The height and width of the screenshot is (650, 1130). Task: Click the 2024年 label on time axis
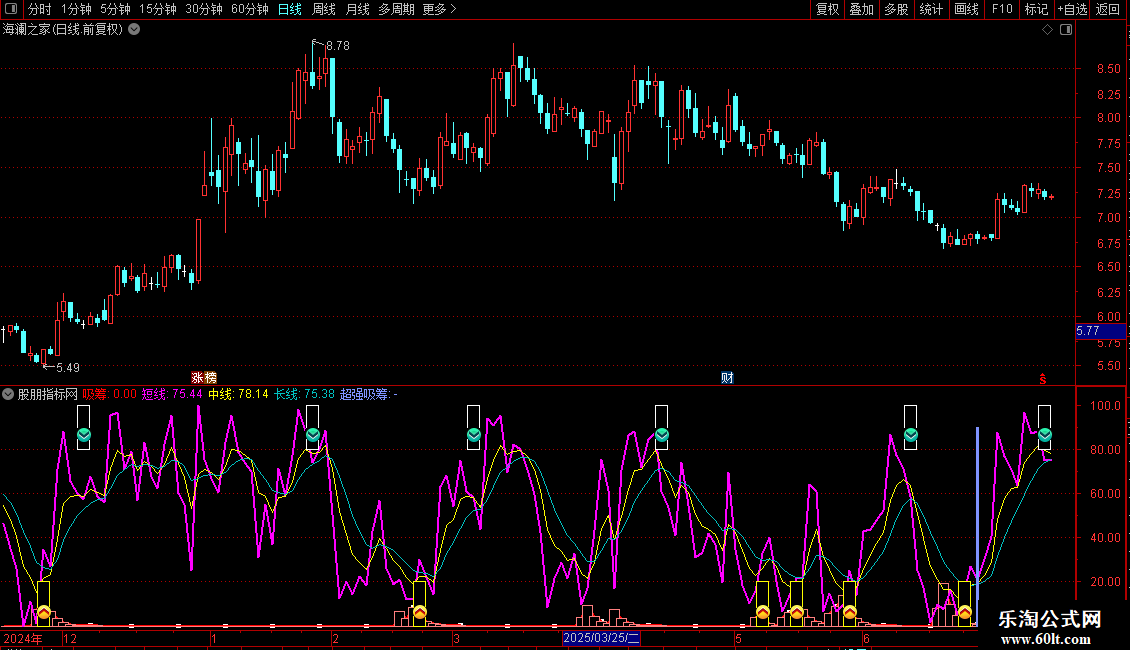point(22,638)
